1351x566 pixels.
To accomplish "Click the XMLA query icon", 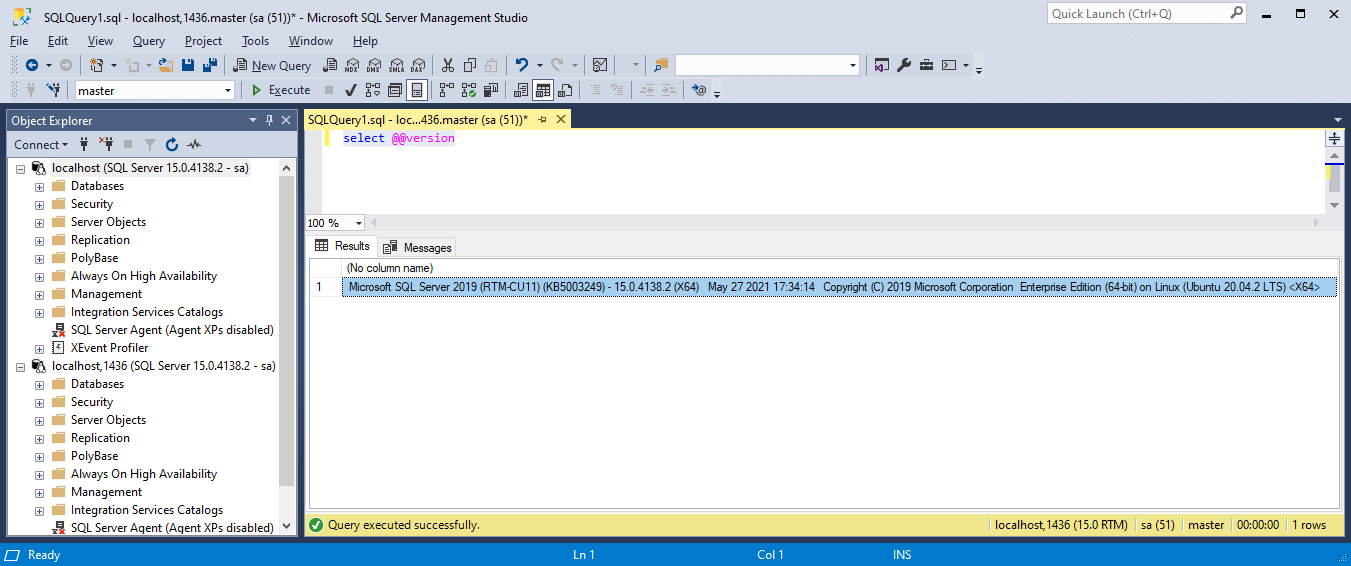I will pos(396,65).
